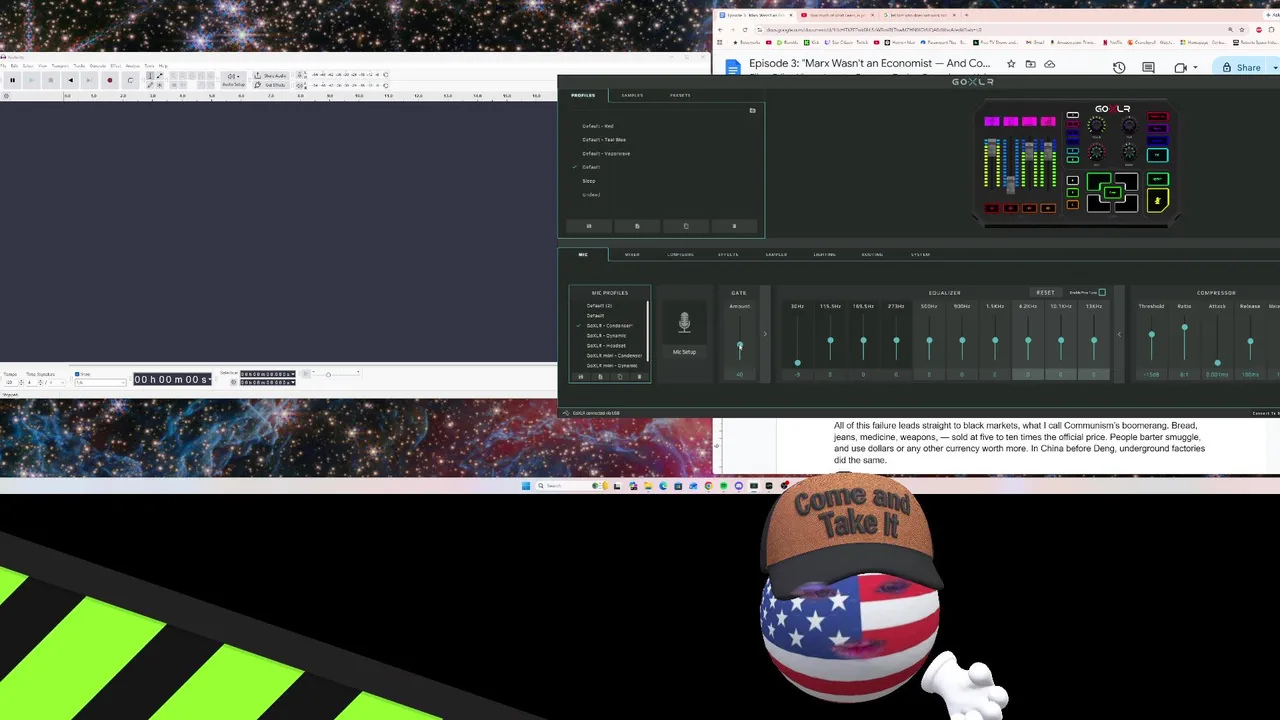
Task: Click Skip to Start in Audacity
Action: 70,80
